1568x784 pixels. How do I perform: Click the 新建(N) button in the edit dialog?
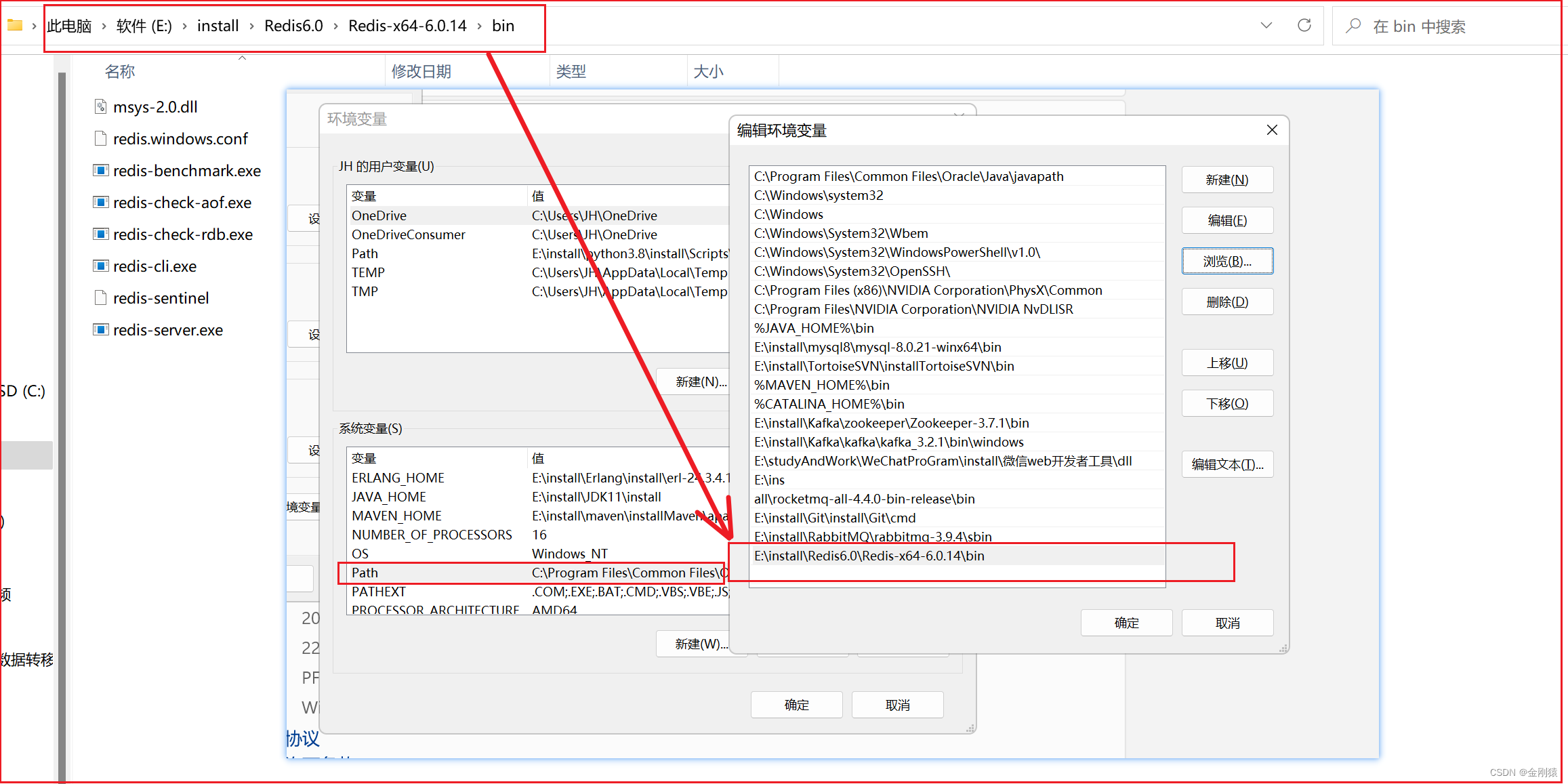pyautogui.click(x=1227, y=180)
